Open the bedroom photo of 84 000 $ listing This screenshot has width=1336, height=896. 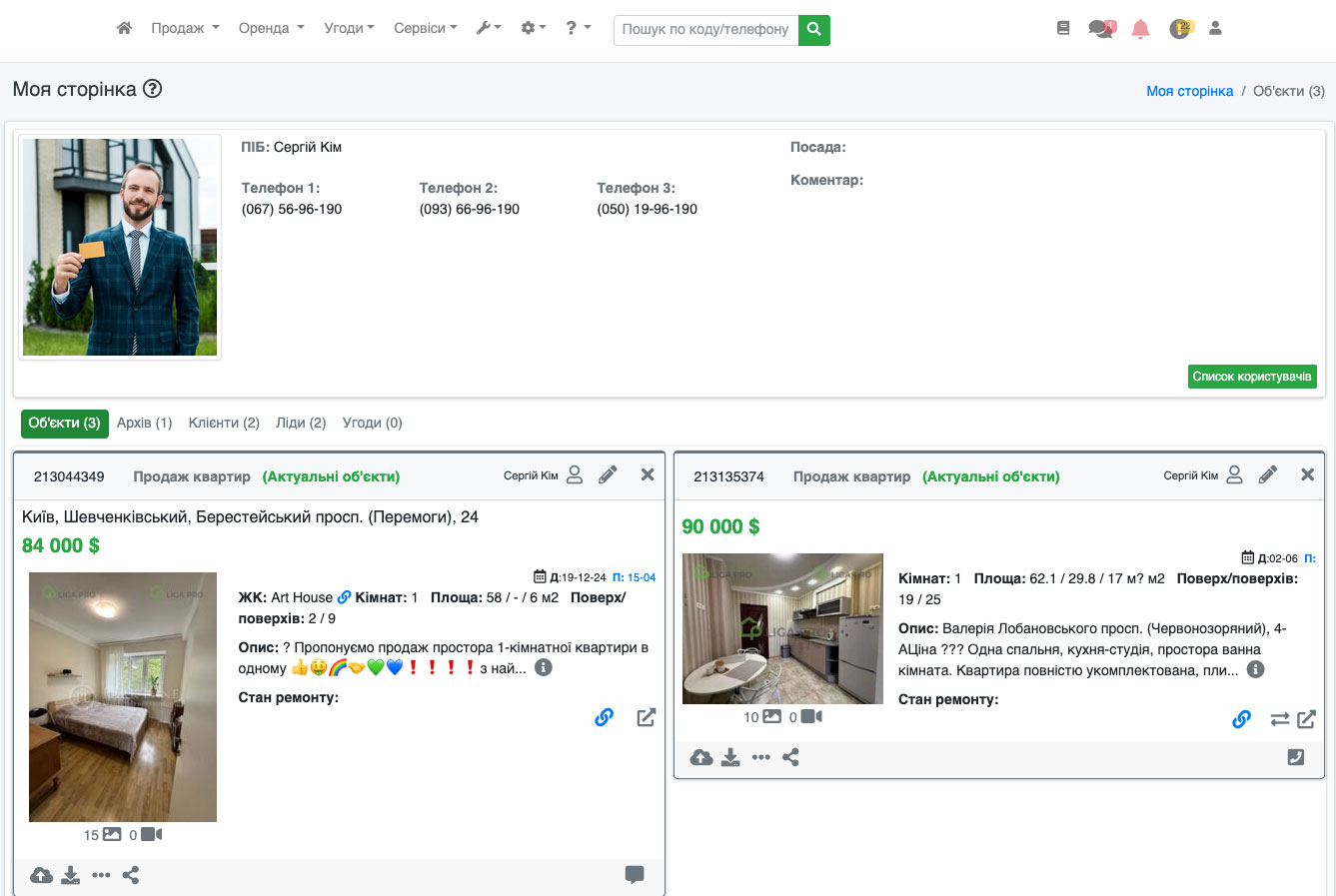pos(123,696)
